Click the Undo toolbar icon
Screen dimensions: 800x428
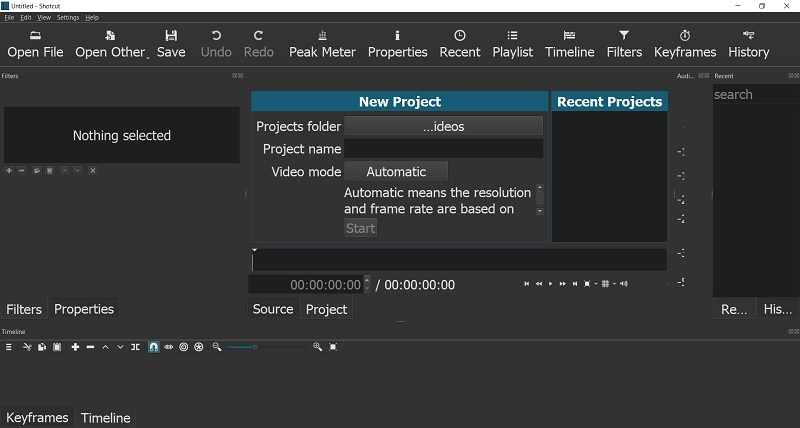216,44
